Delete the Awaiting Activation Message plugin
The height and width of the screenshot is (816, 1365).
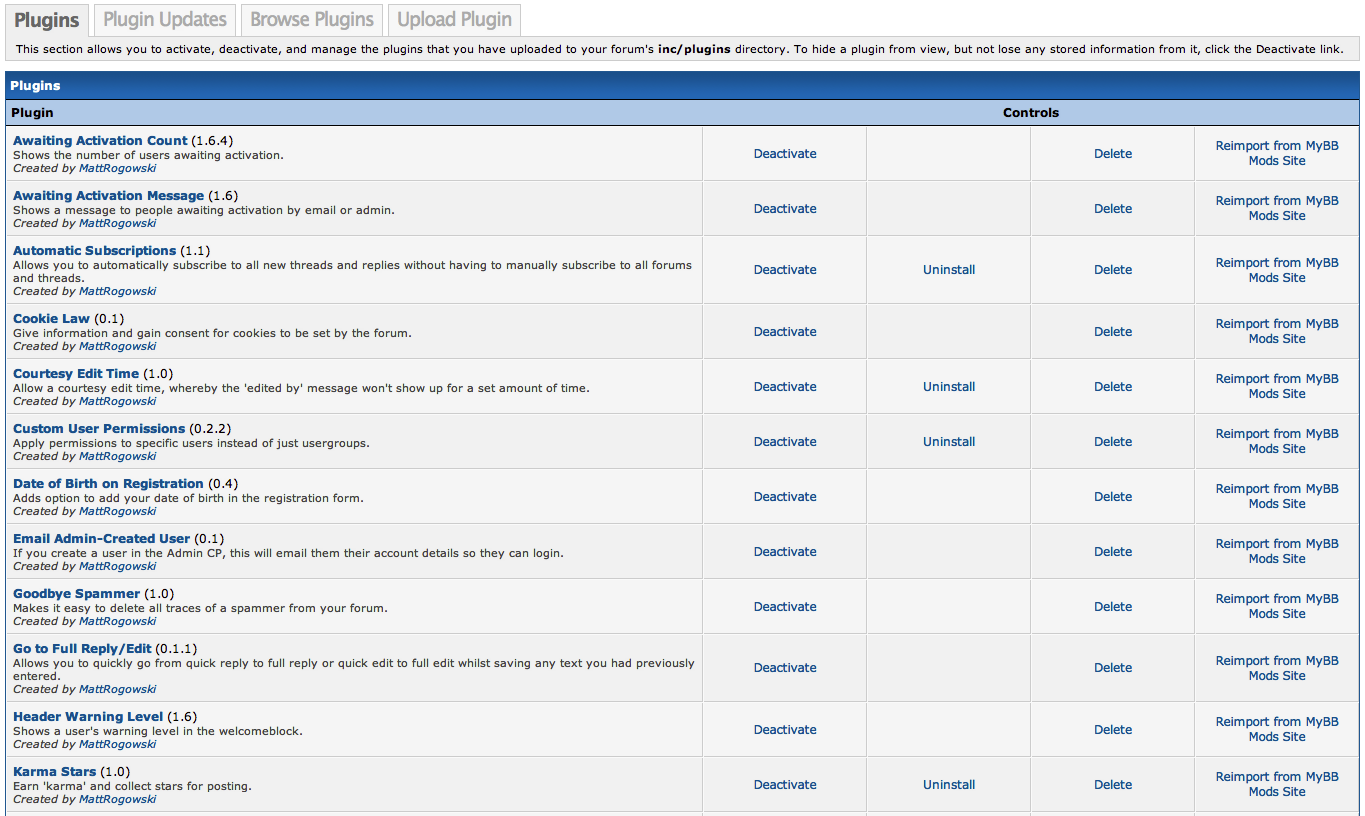click(x=1112, y=209)
